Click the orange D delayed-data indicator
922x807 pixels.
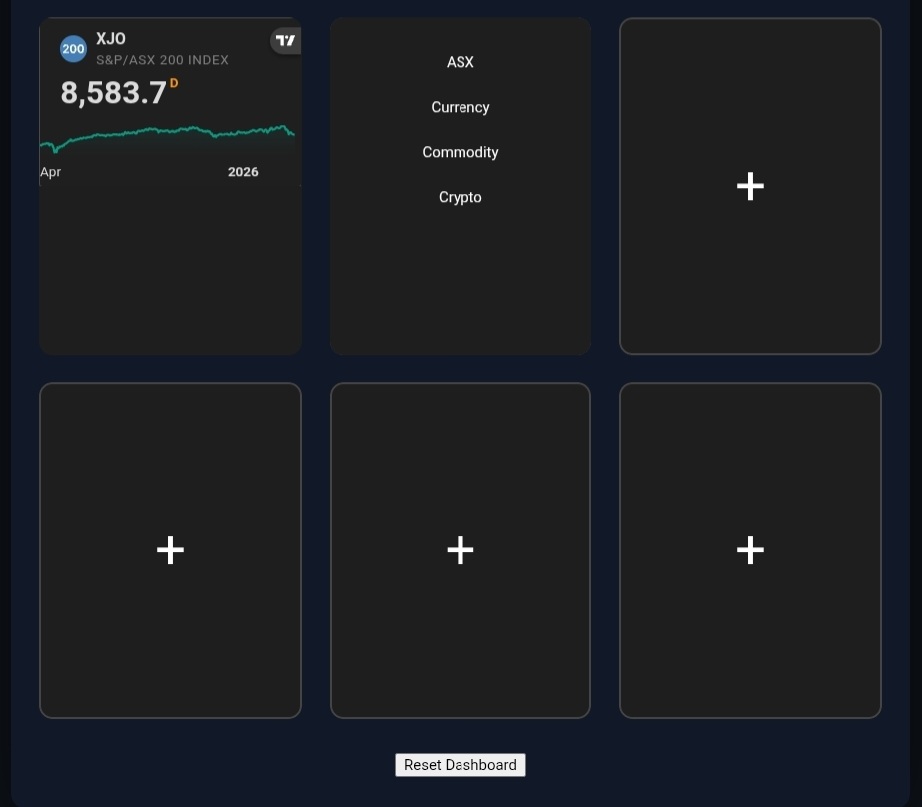coord(174,83)
